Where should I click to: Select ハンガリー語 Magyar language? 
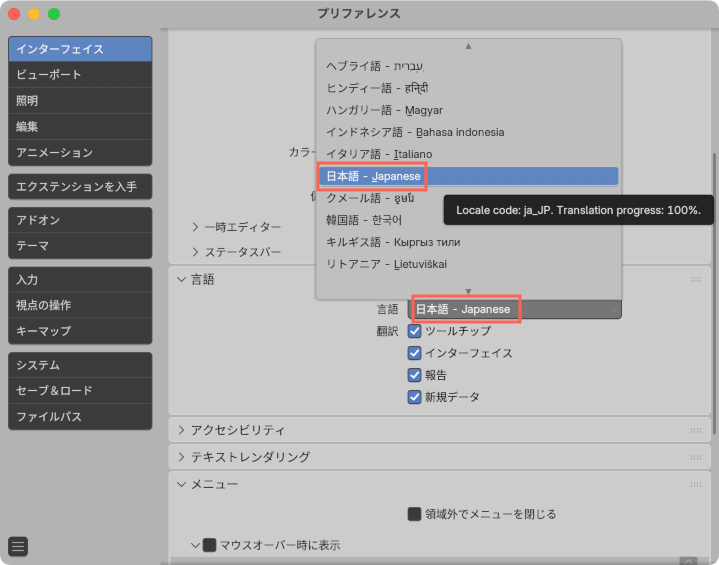(468, 110)
